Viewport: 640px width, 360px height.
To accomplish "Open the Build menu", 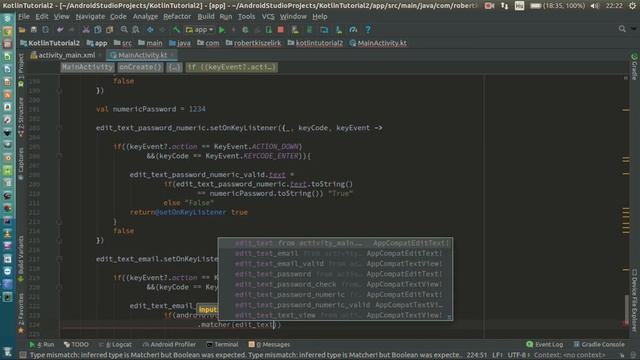I will pos(206,17).
